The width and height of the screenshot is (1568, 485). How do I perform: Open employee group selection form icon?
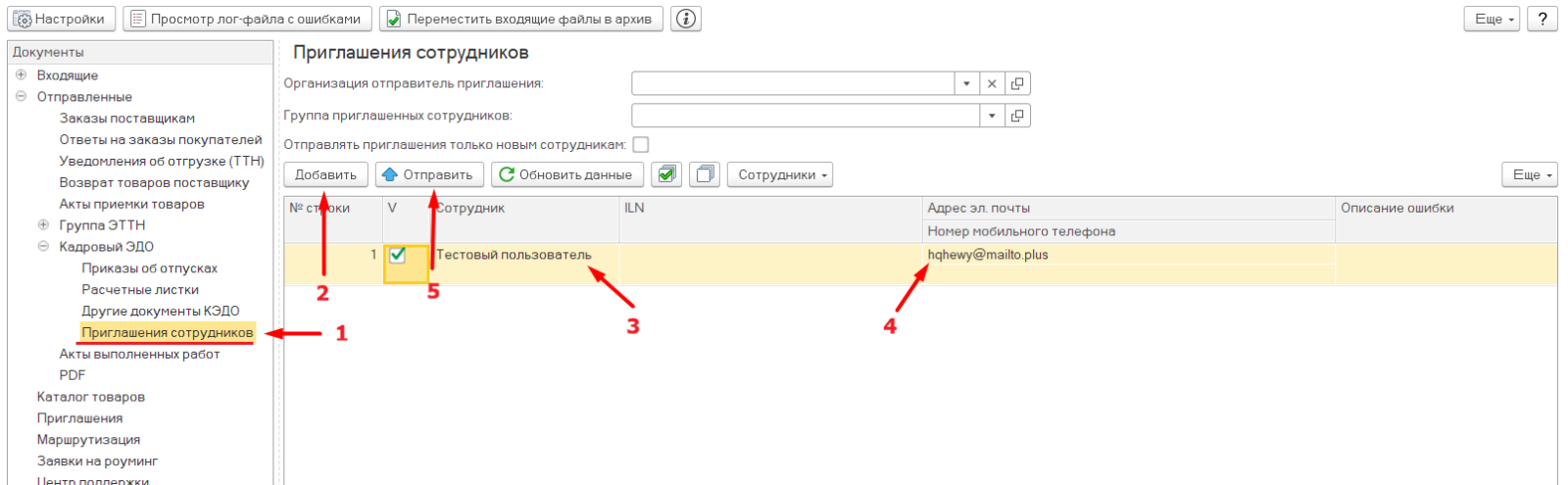tap(1017, 116)
